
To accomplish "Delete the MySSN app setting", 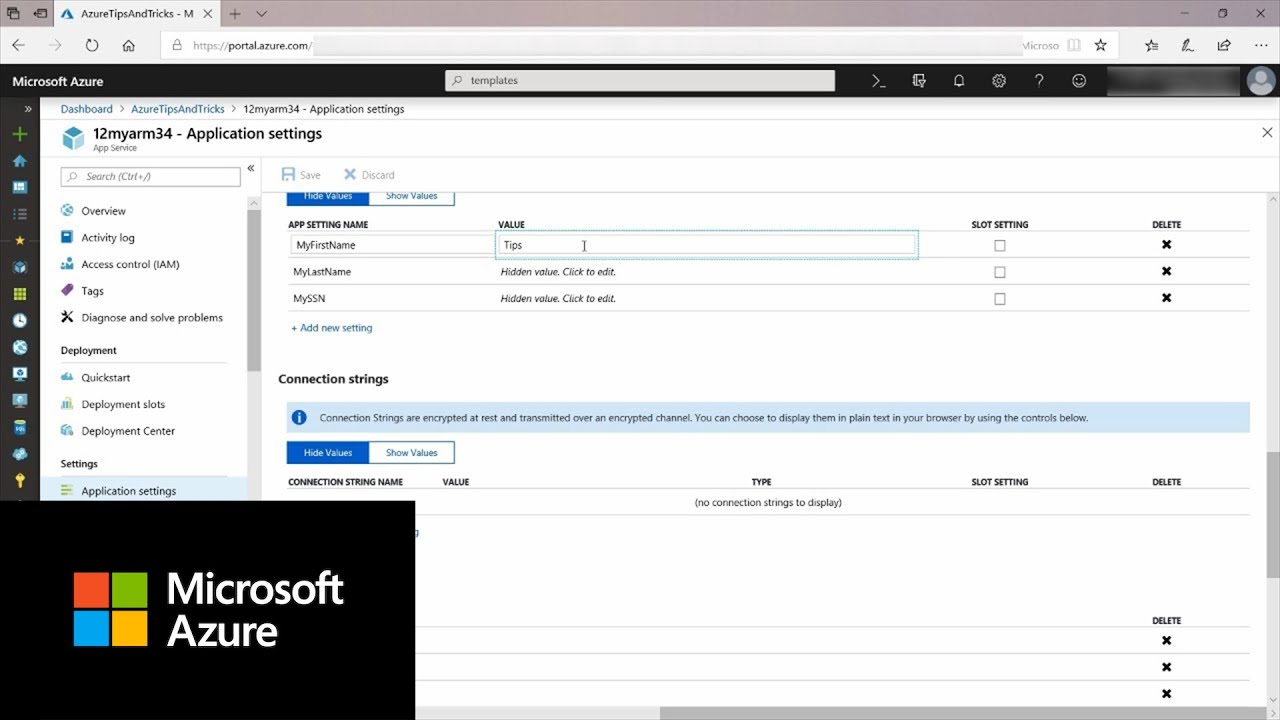I will (1166, 298).
